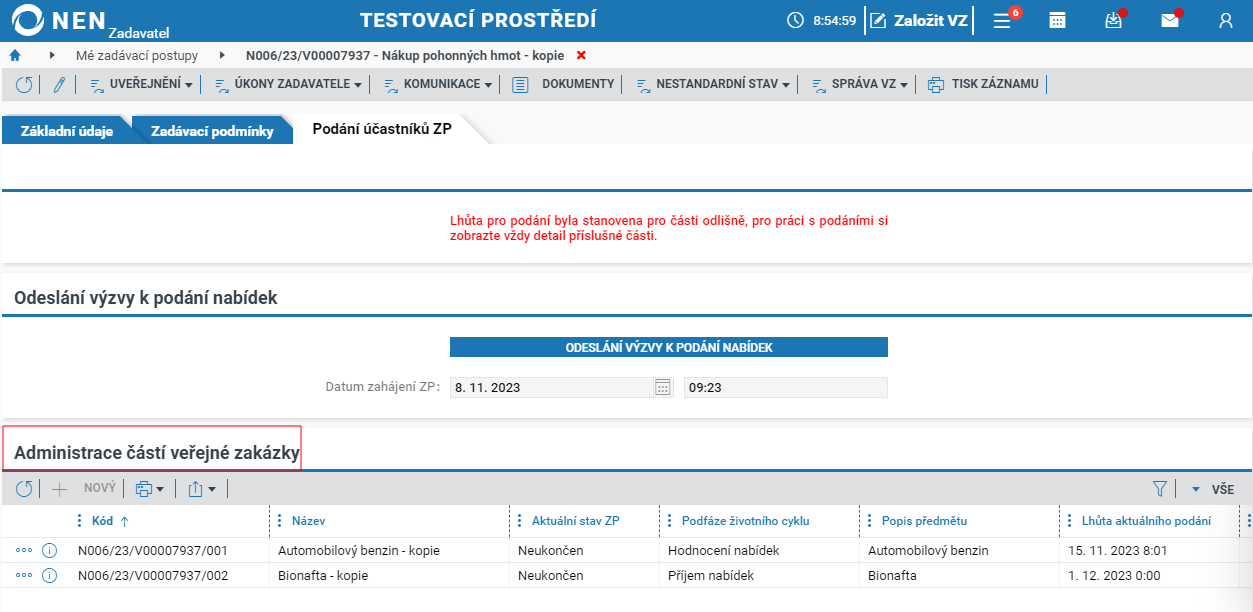Click the NOVÝ plus button in grid toolbar
Screen dimensions: 1253x612
click(86, 489)
